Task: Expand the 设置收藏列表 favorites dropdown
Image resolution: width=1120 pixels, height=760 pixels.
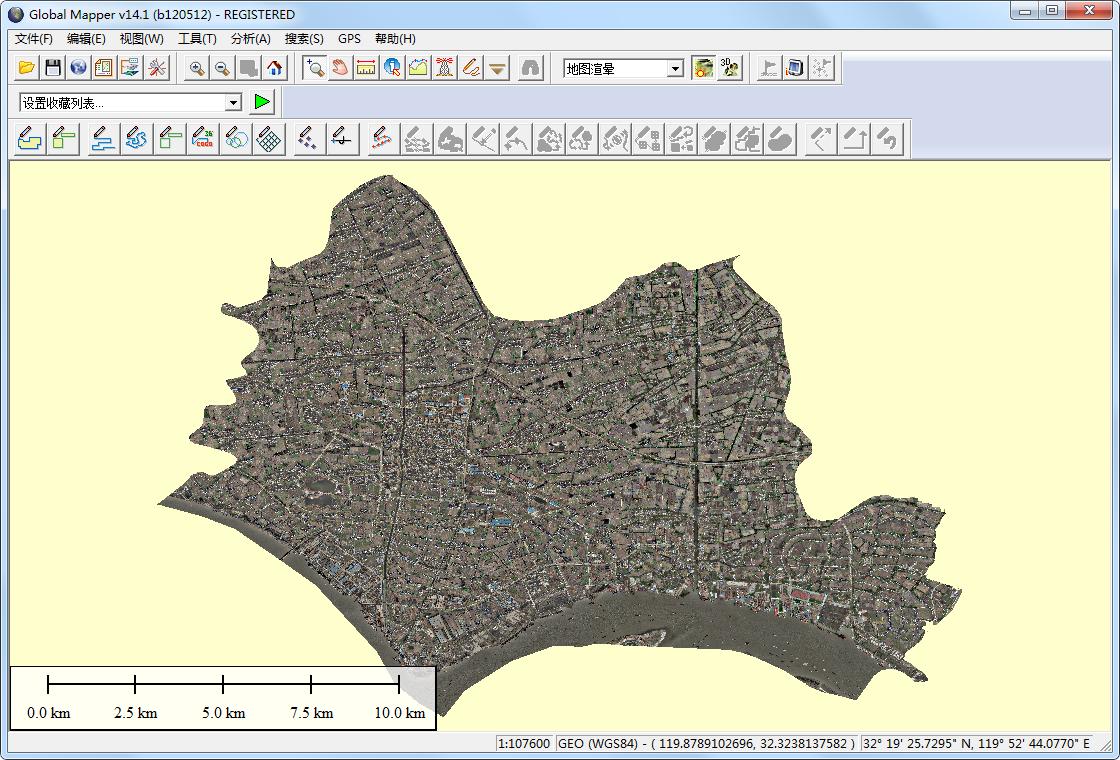Action: pyautogui.click(x=233, y=102)
